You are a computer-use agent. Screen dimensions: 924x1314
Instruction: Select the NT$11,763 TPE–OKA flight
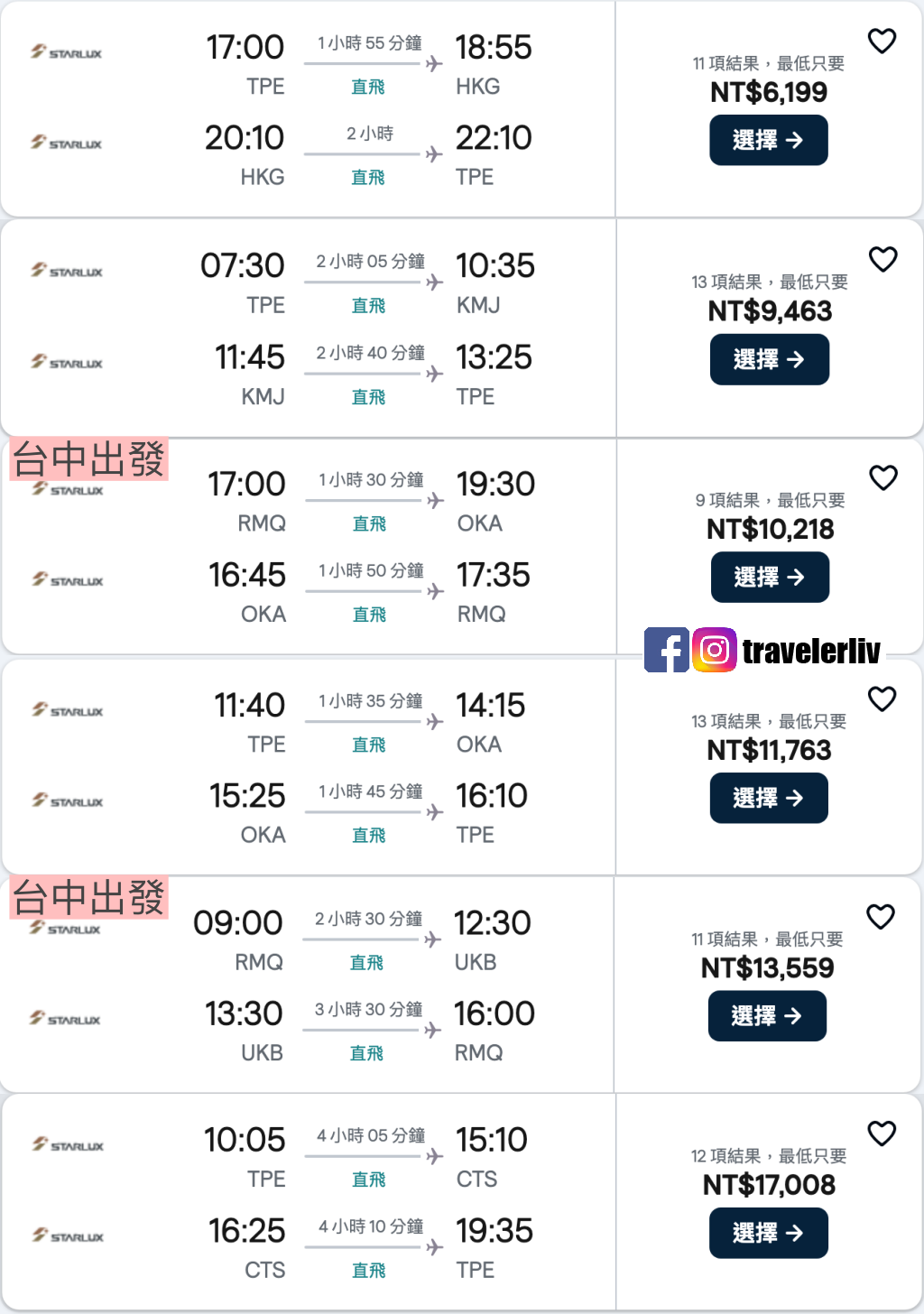pos(769,798)
